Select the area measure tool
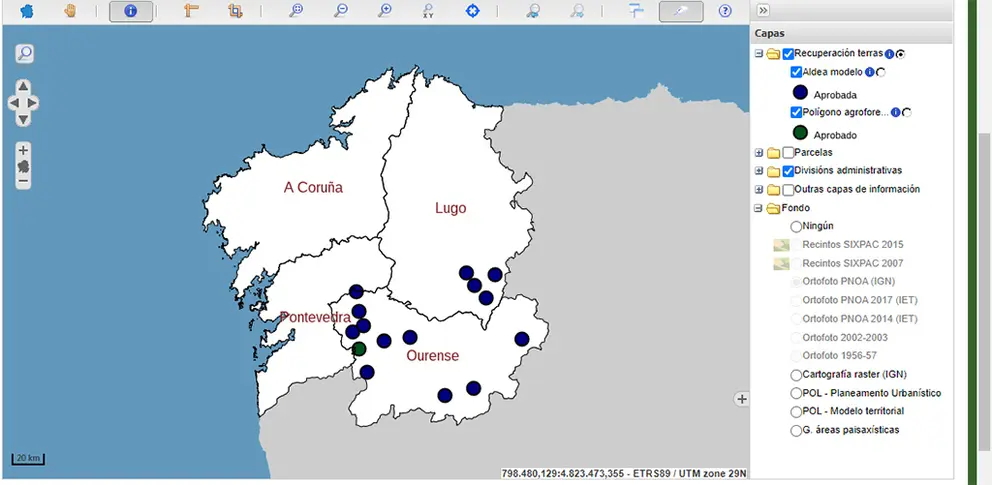992x485 pixels. pos(236,11)
